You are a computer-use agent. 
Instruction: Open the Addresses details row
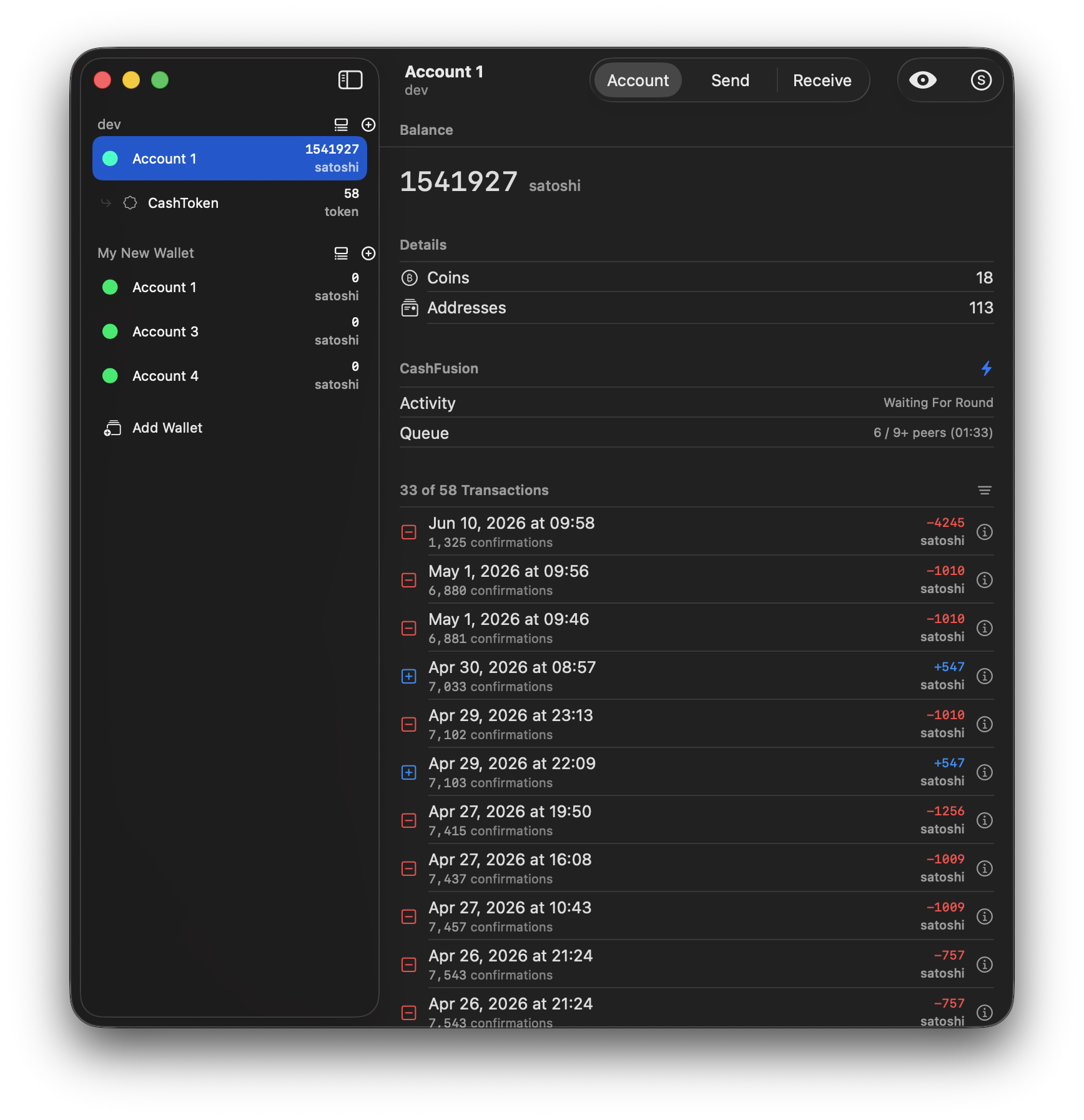[697, 308]
